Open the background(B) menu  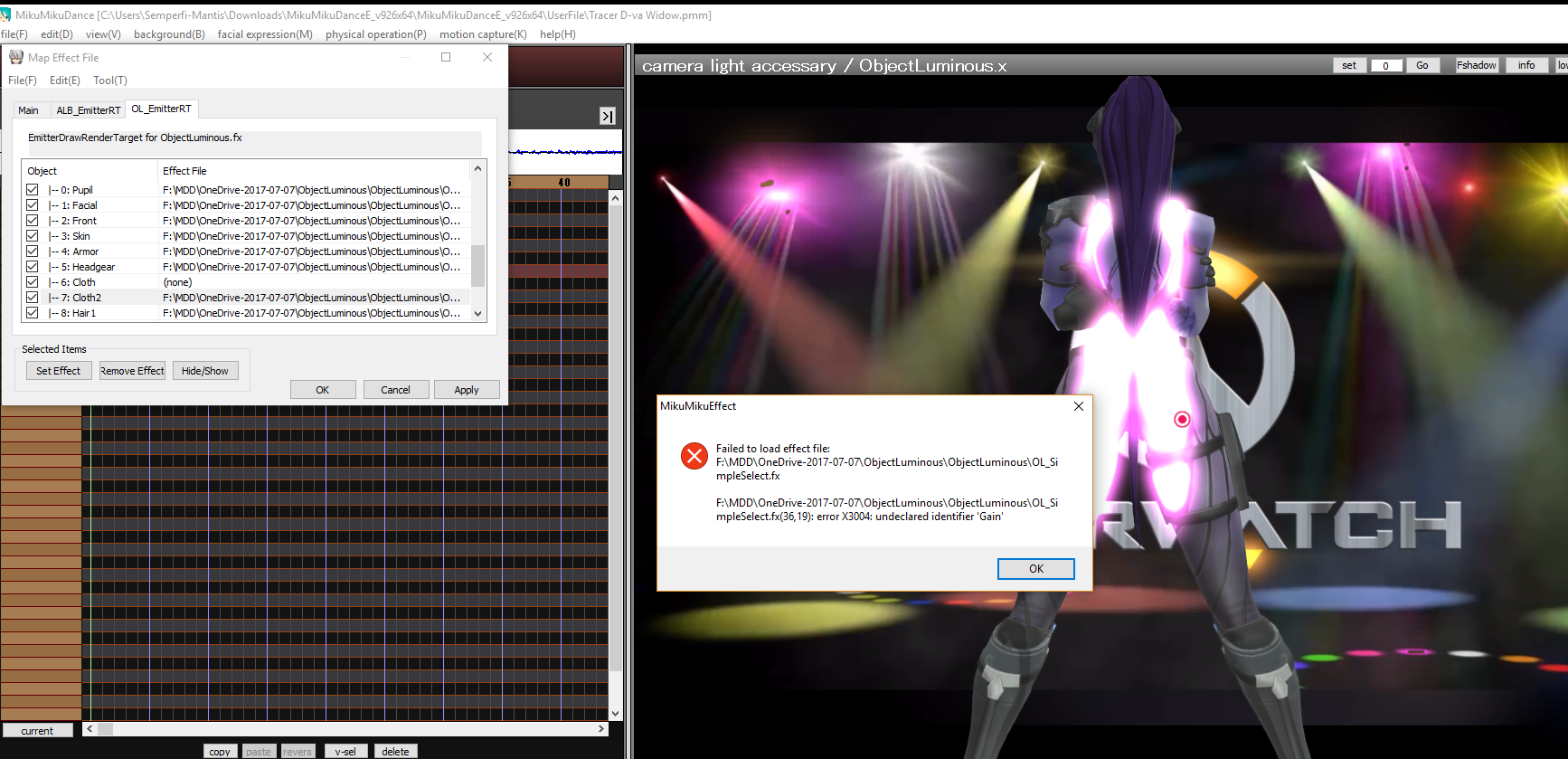tap(169, 34)
